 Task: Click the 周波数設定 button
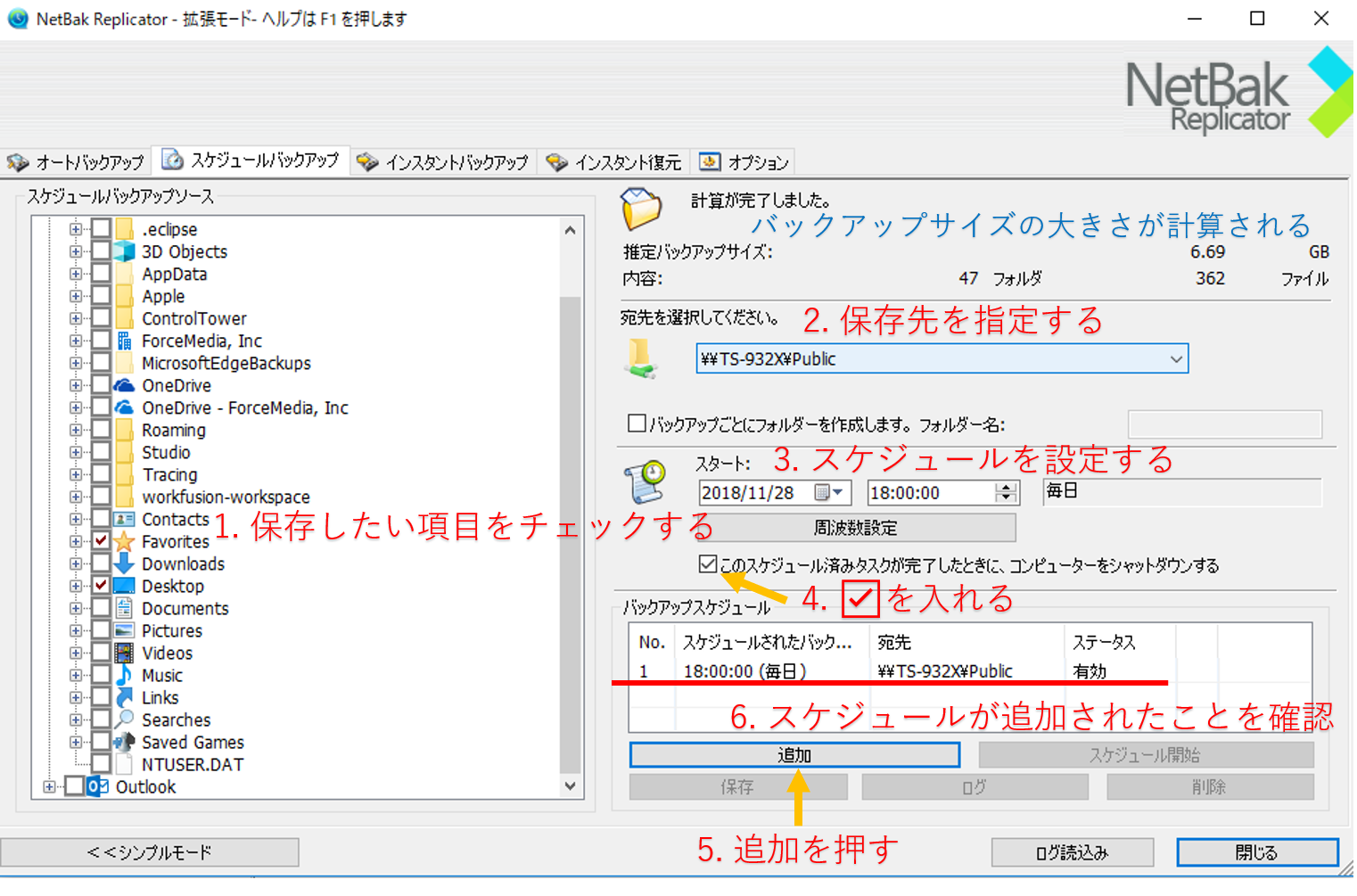coord(855,528)
